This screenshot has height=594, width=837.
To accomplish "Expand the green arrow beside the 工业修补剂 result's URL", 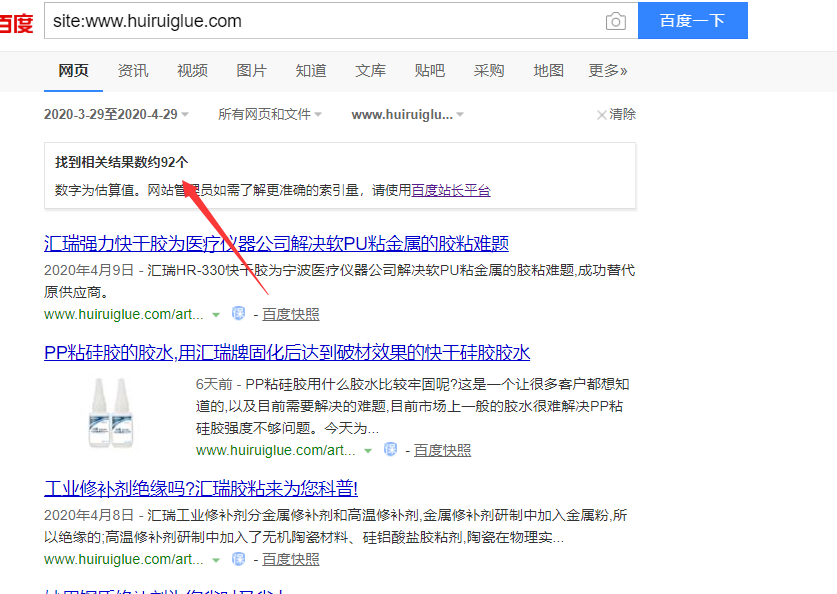I will (x=216, y=560).
